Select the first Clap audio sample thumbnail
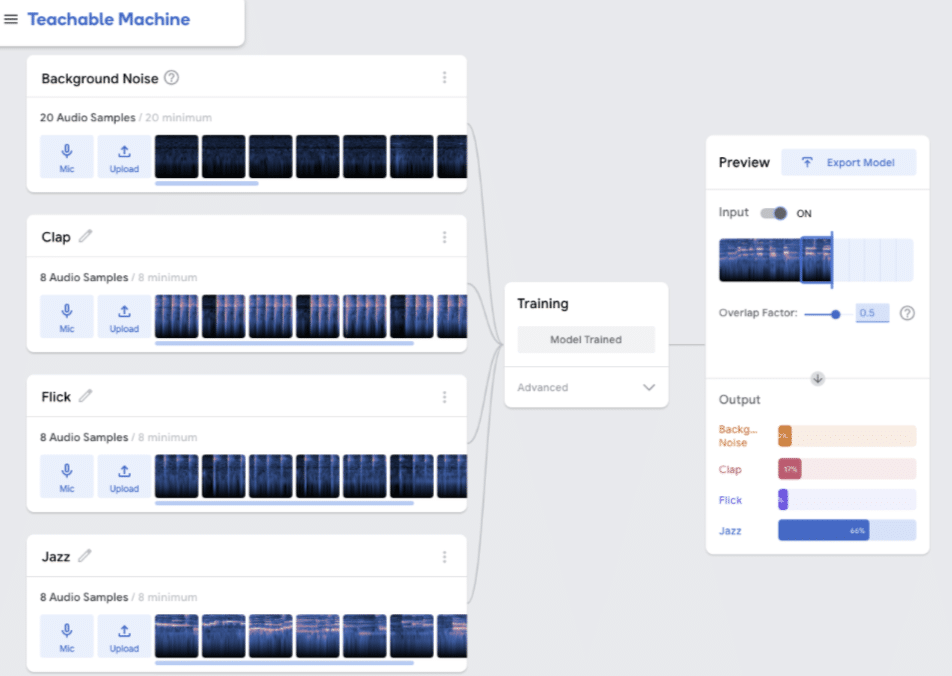This screenshot has width=952, height=676. coord(177,316)
